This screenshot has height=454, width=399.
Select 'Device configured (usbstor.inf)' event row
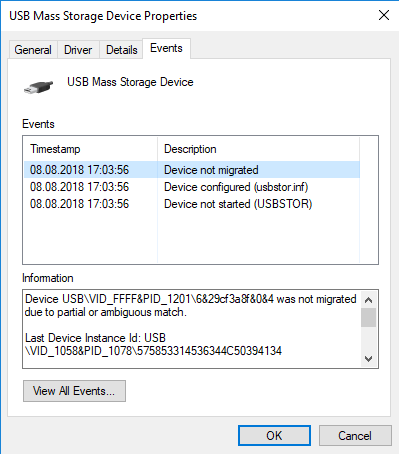coord(192,187)
